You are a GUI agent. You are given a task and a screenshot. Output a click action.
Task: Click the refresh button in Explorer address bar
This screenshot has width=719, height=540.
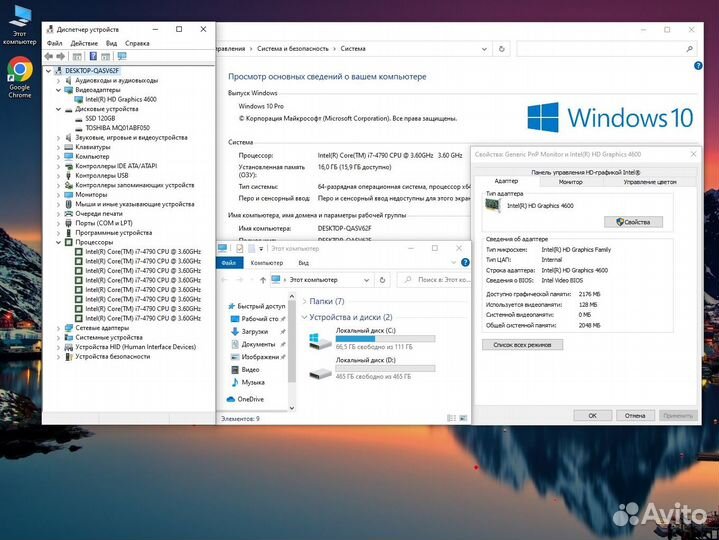(382, 280)
